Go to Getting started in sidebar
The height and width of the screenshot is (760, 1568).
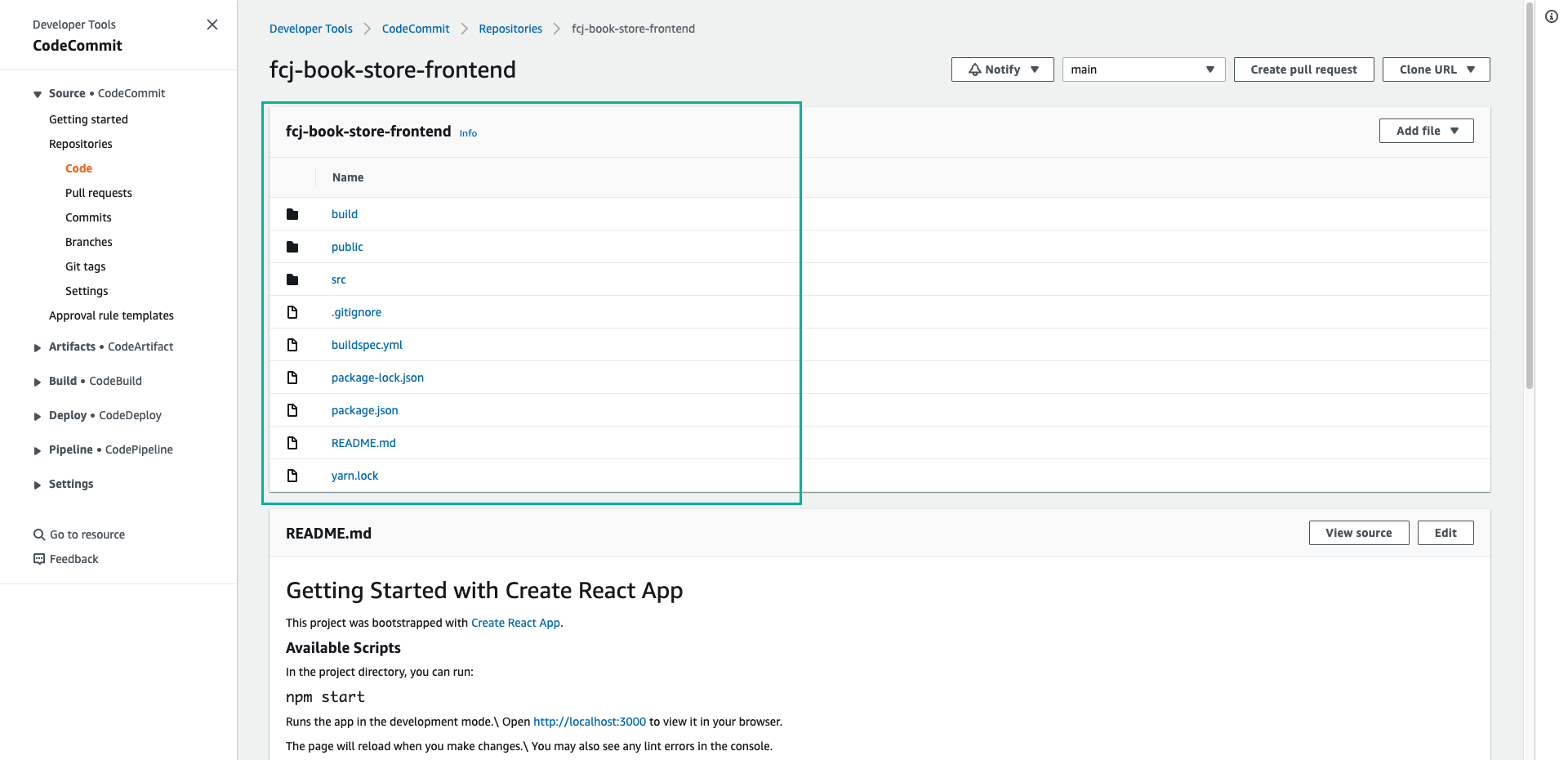coord(88,119)
